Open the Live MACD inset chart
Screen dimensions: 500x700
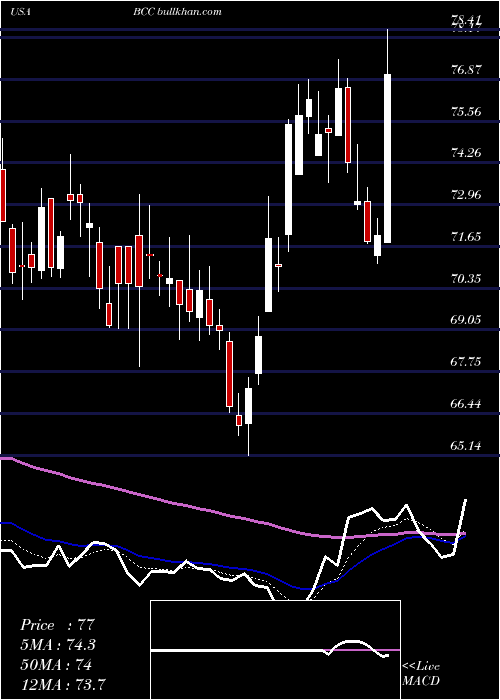click(275, 650)
